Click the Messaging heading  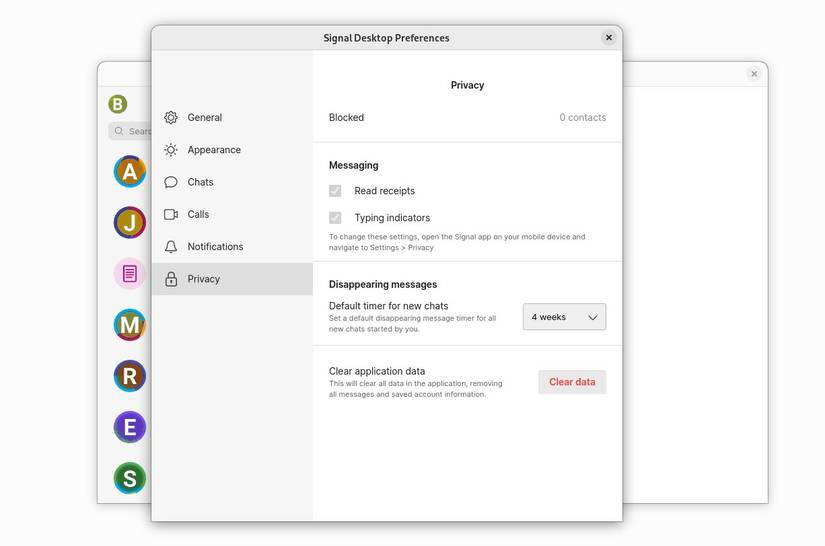point(354,165)
